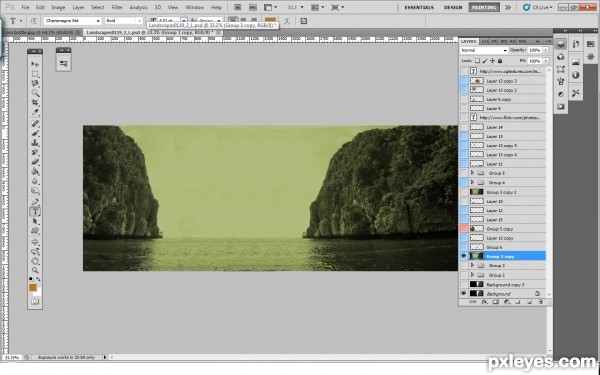This screenshot has width=600, height=375.
Task: Expand the Group 5 folder
Action: point(472,173)
